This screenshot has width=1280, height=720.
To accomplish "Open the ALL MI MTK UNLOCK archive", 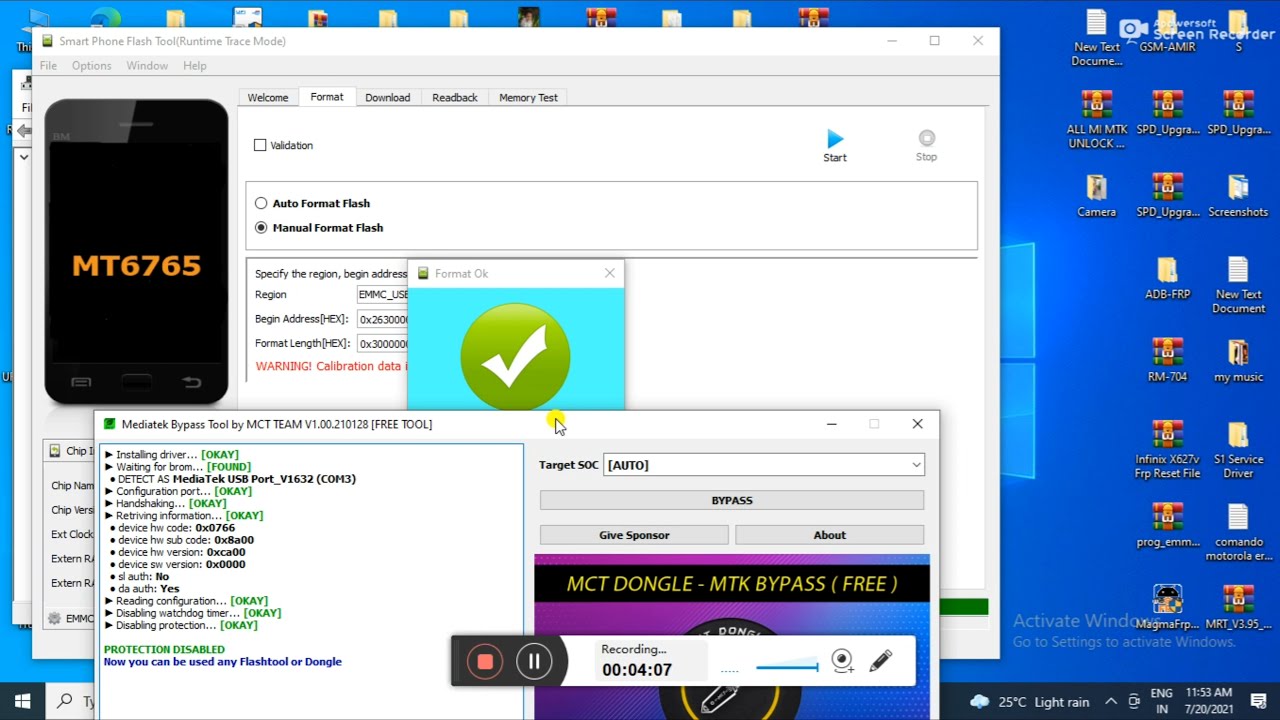I will (1097, 120).
